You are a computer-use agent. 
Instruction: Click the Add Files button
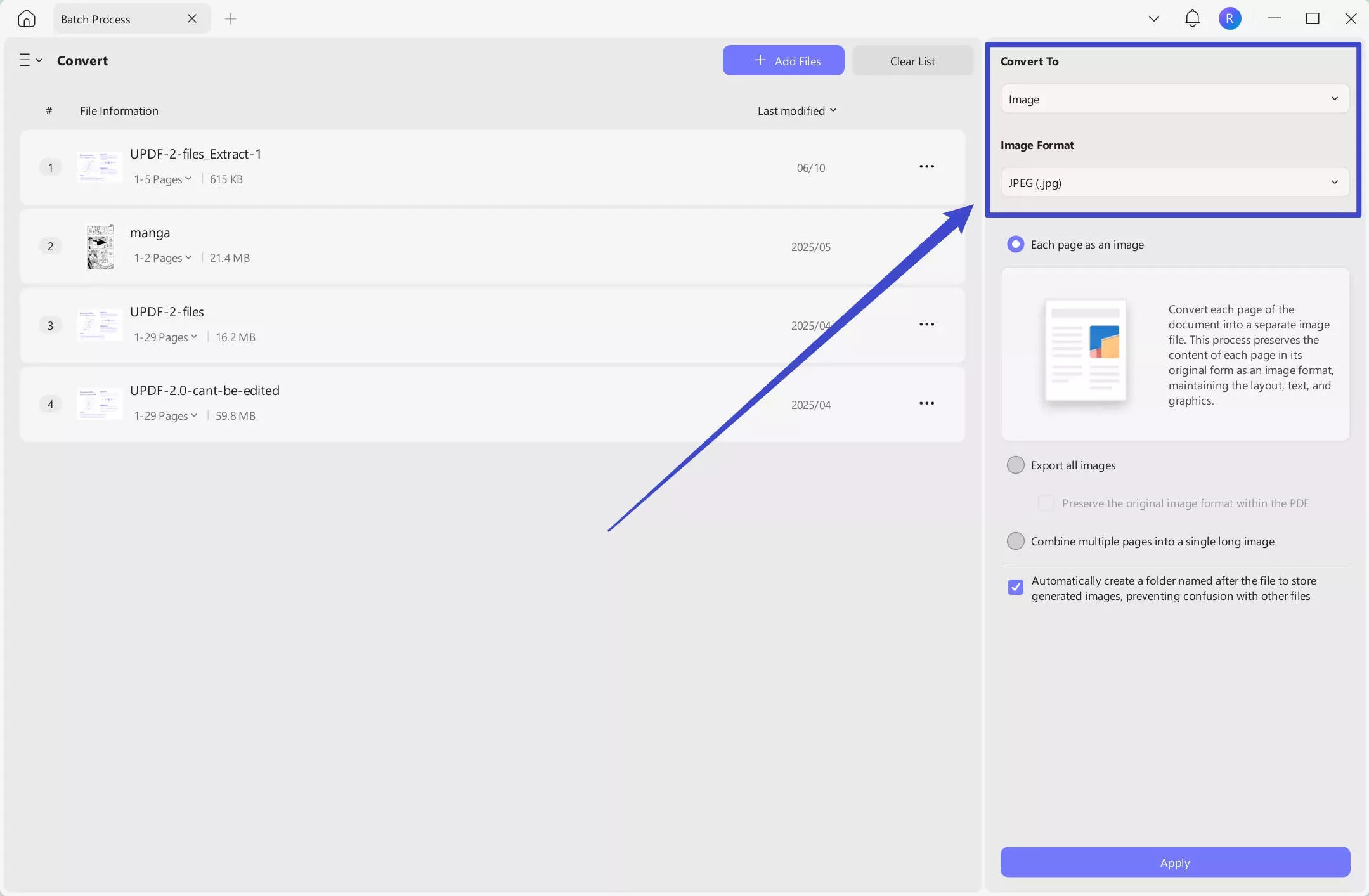(783, 61)
